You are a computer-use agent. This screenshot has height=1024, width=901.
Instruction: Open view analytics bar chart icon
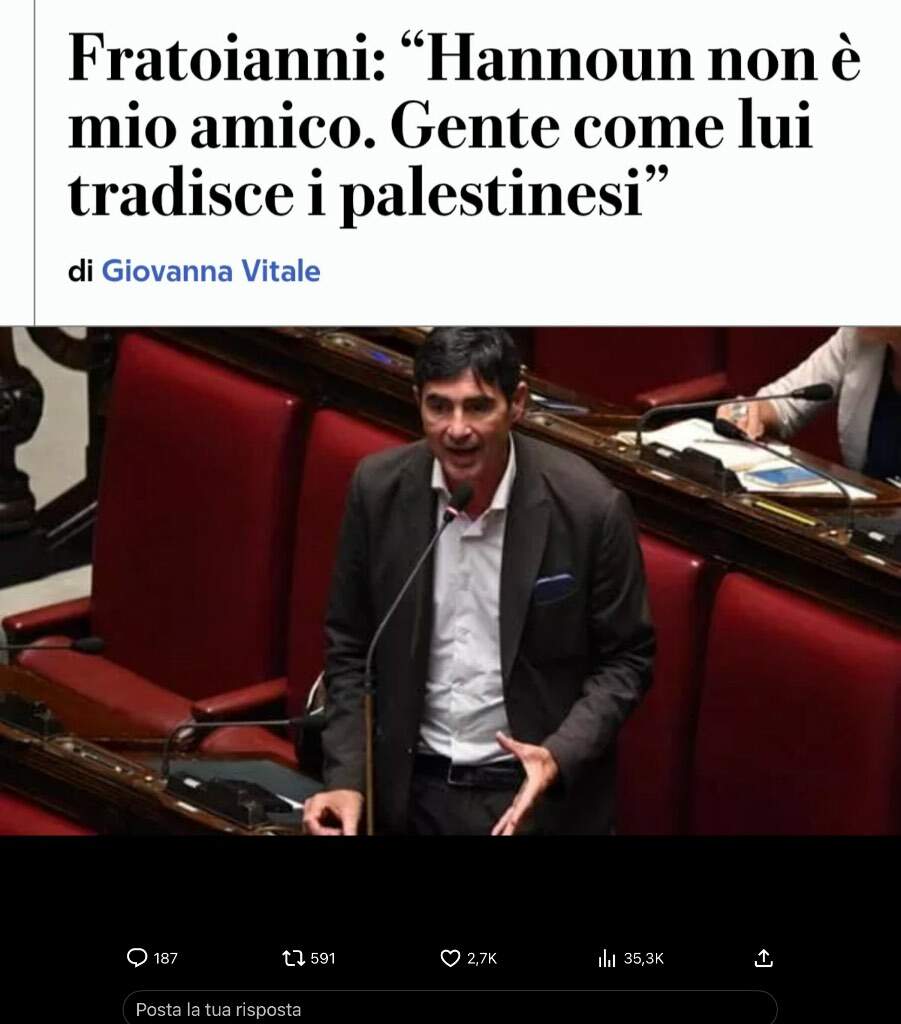click(x=607, y=958)
